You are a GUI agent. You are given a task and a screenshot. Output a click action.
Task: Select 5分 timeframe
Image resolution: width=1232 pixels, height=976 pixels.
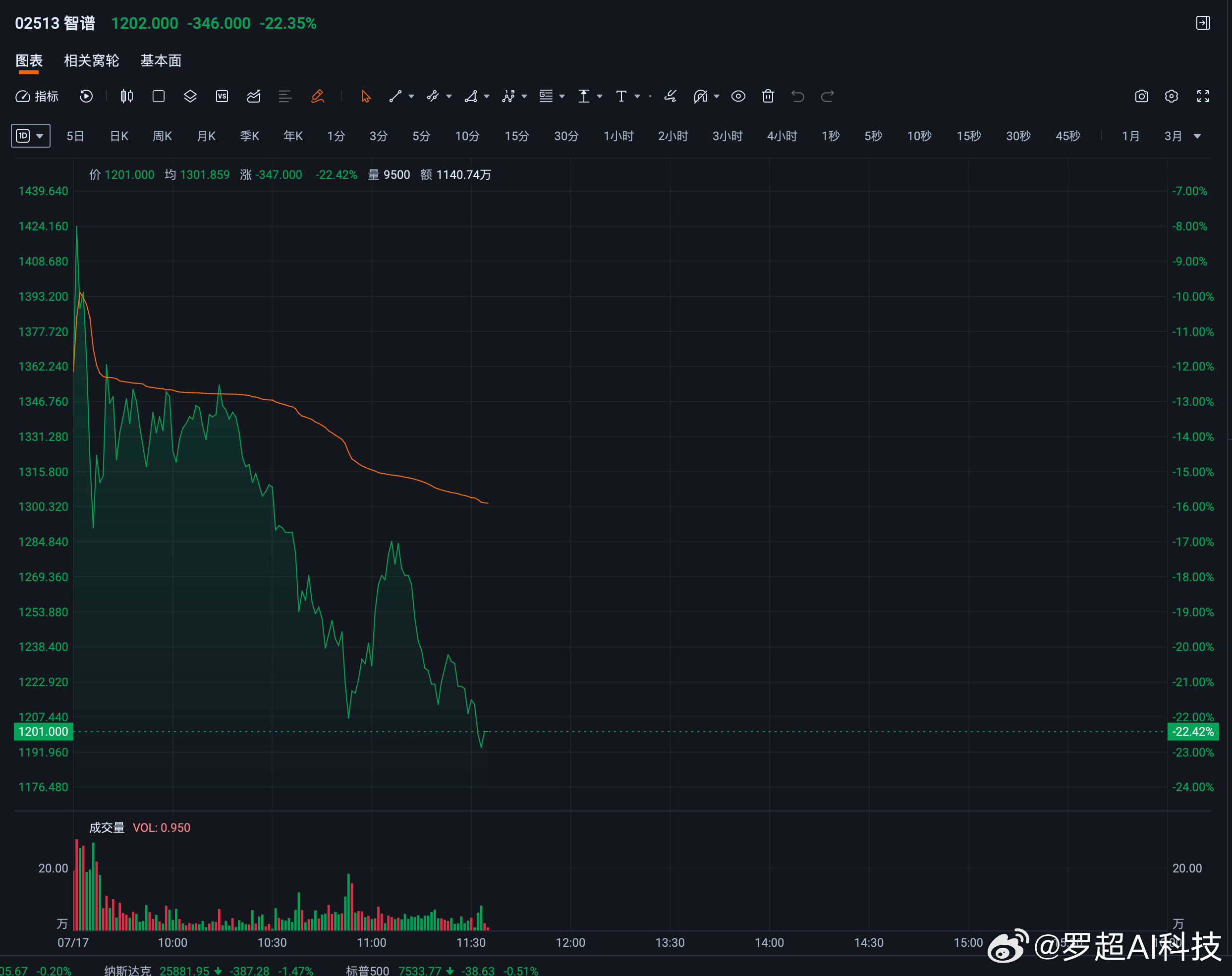(x=421, y=136)
